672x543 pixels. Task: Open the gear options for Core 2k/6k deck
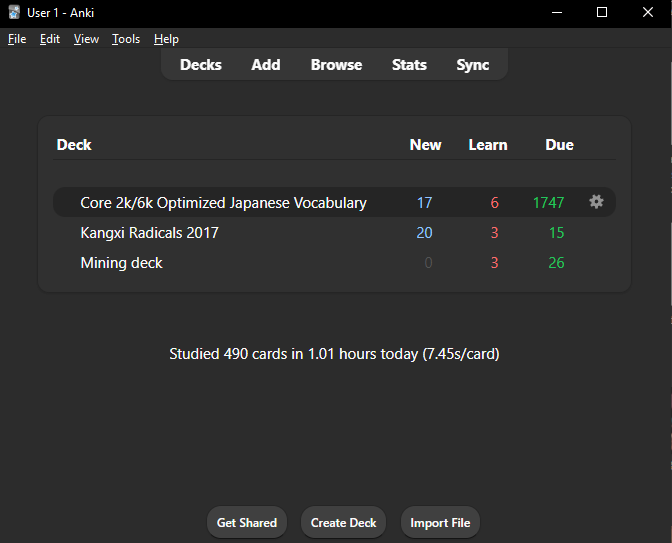(x=596, y=201)
